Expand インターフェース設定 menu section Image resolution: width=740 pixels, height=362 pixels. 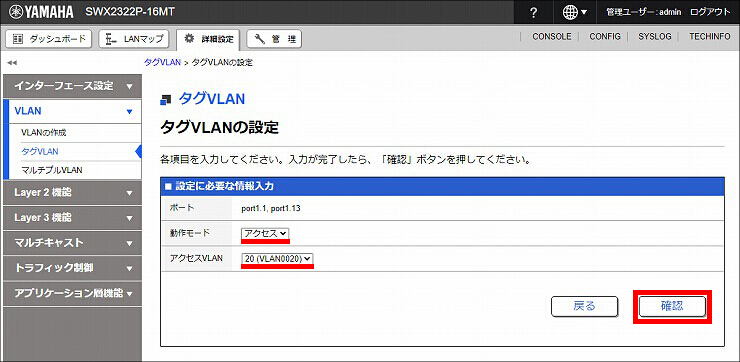pyautogui.click(x=72, y=86)
